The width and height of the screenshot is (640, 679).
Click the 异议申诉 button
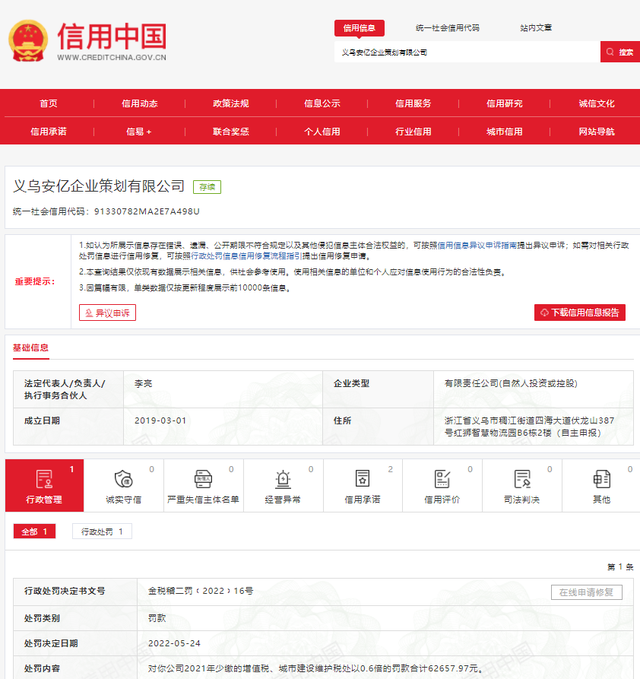(x=108, y=312)
